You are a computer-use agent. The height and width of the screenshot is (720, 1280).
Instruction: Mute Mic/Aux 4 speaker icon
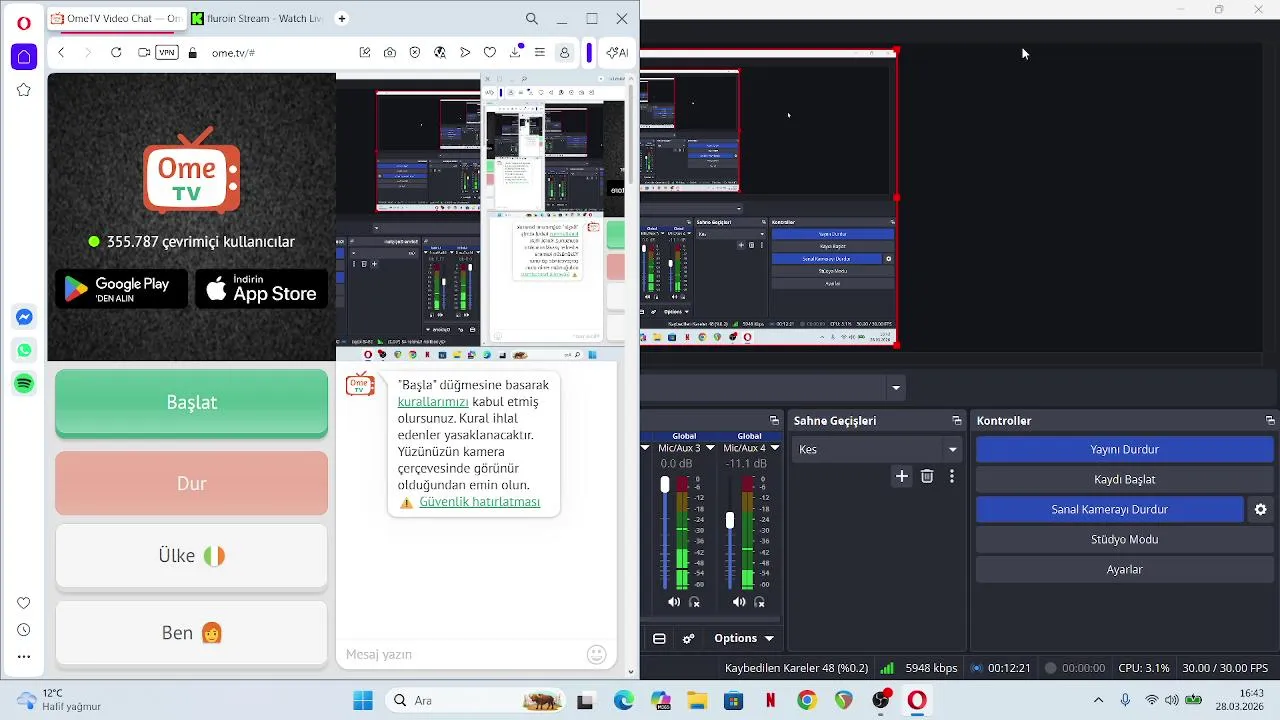point(739,603)
